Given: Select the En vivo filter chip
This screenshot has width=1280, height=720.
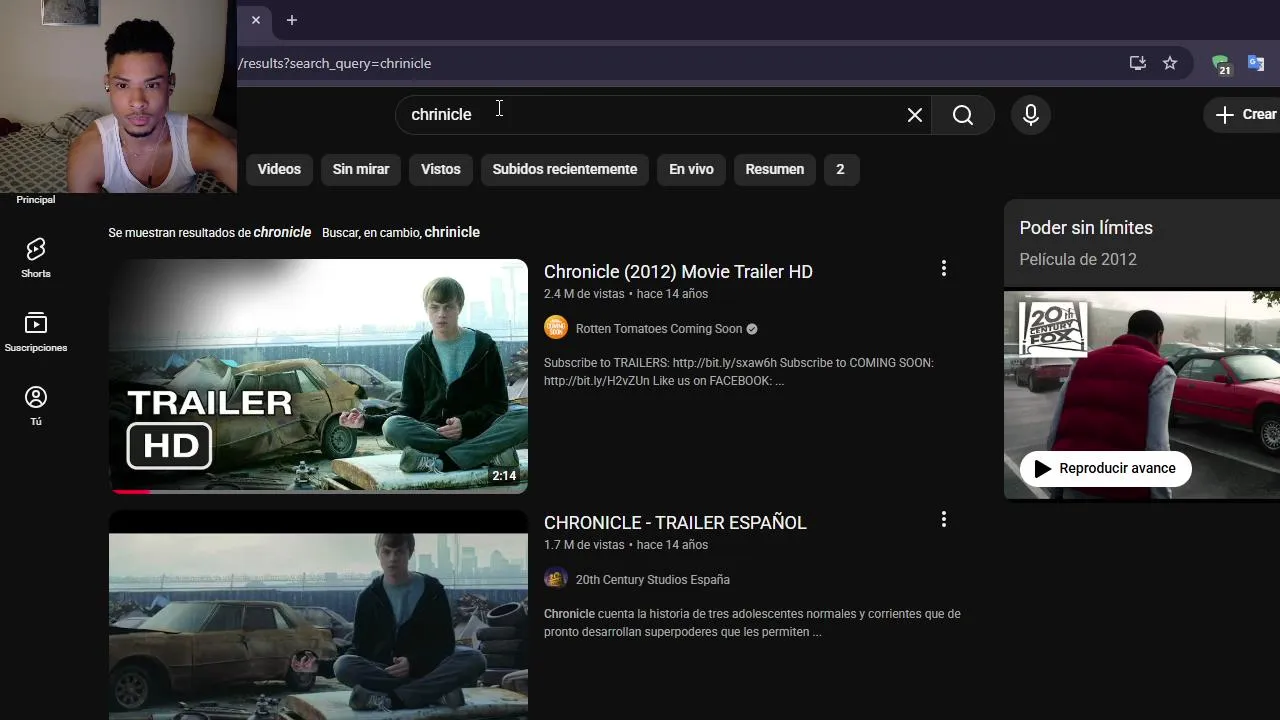Looking at the screenshot, I should [x=691, y=169].
